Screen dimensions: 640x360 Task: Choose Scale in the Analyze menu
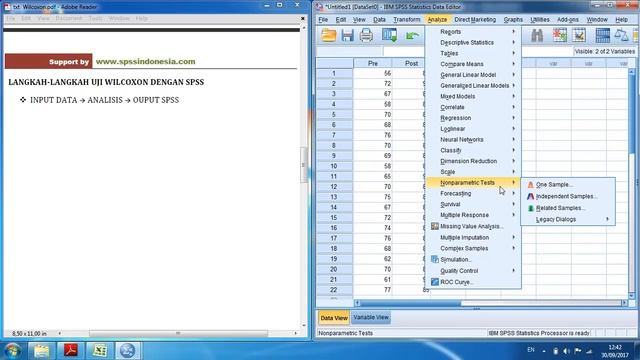[x=473, y=172]
